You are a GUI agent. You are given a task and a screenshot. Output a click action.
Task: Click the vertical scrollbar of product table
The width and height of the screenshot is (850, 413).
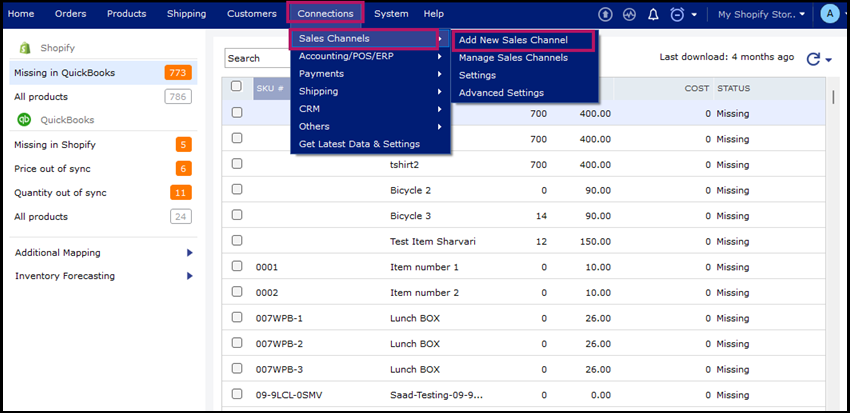pos(834,97)
